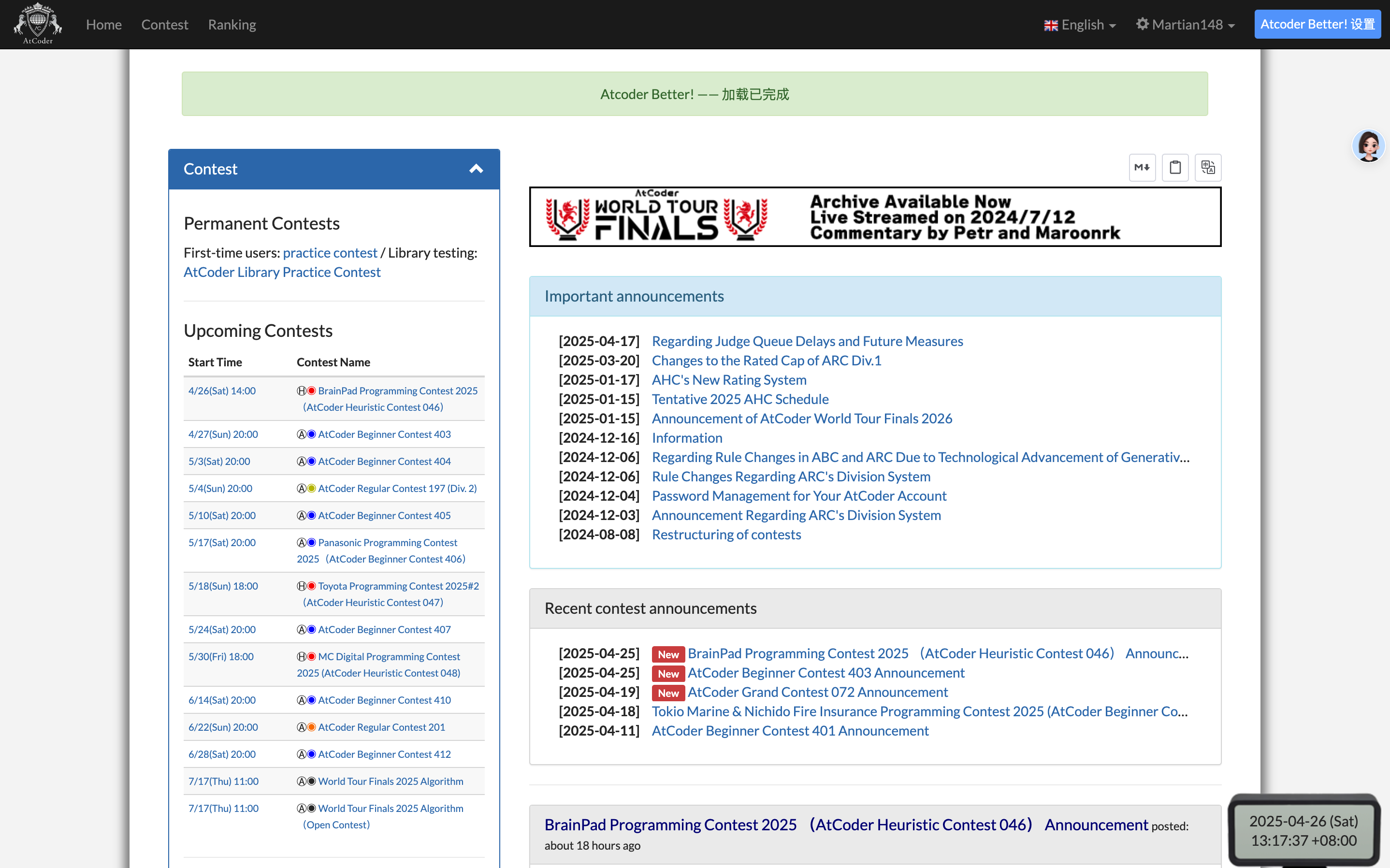Open Home in navigation bar
The image size is (1390, 868).
104,25
